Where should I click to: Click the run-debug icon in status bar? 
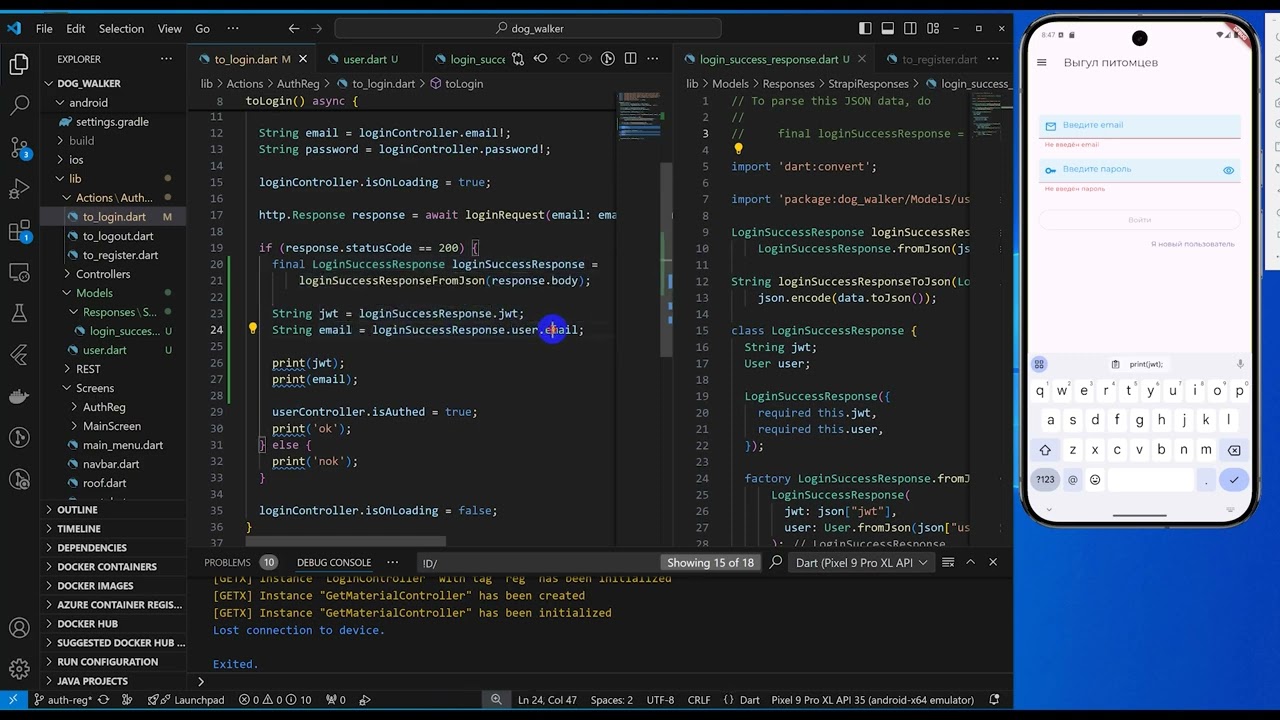(x=365, y=700)
